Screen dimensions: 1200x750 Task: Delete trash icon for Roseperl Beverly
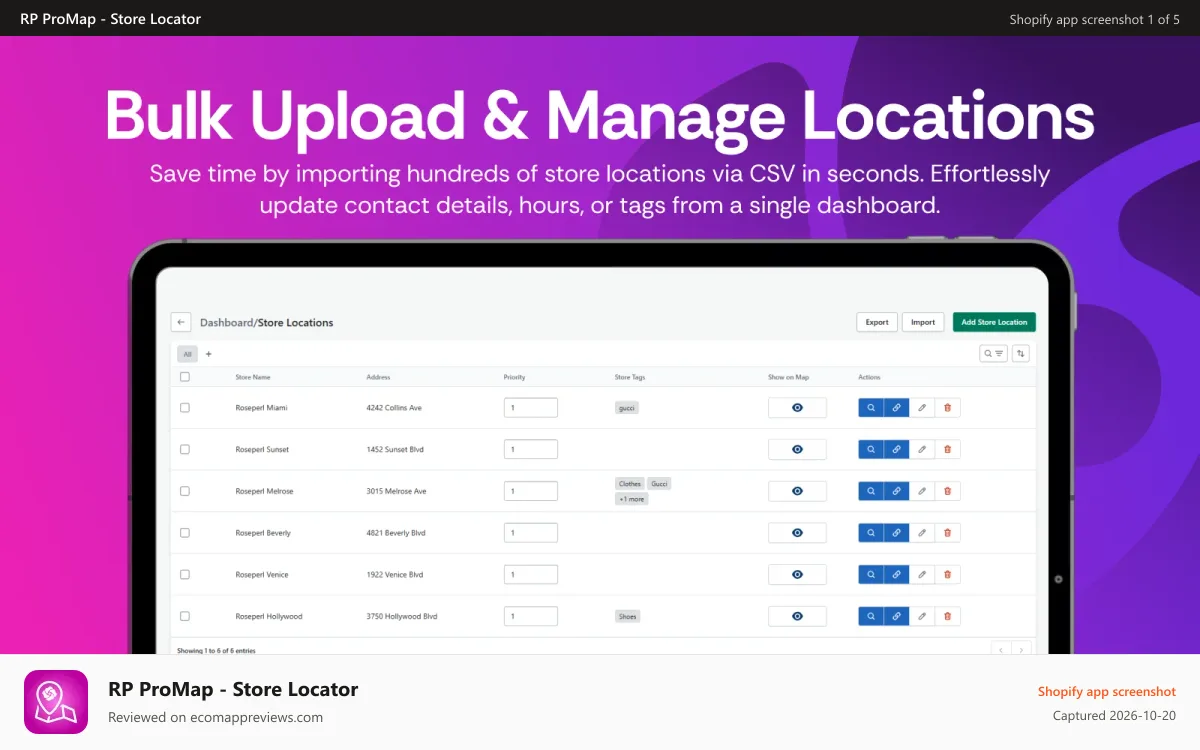coord(948,533)
